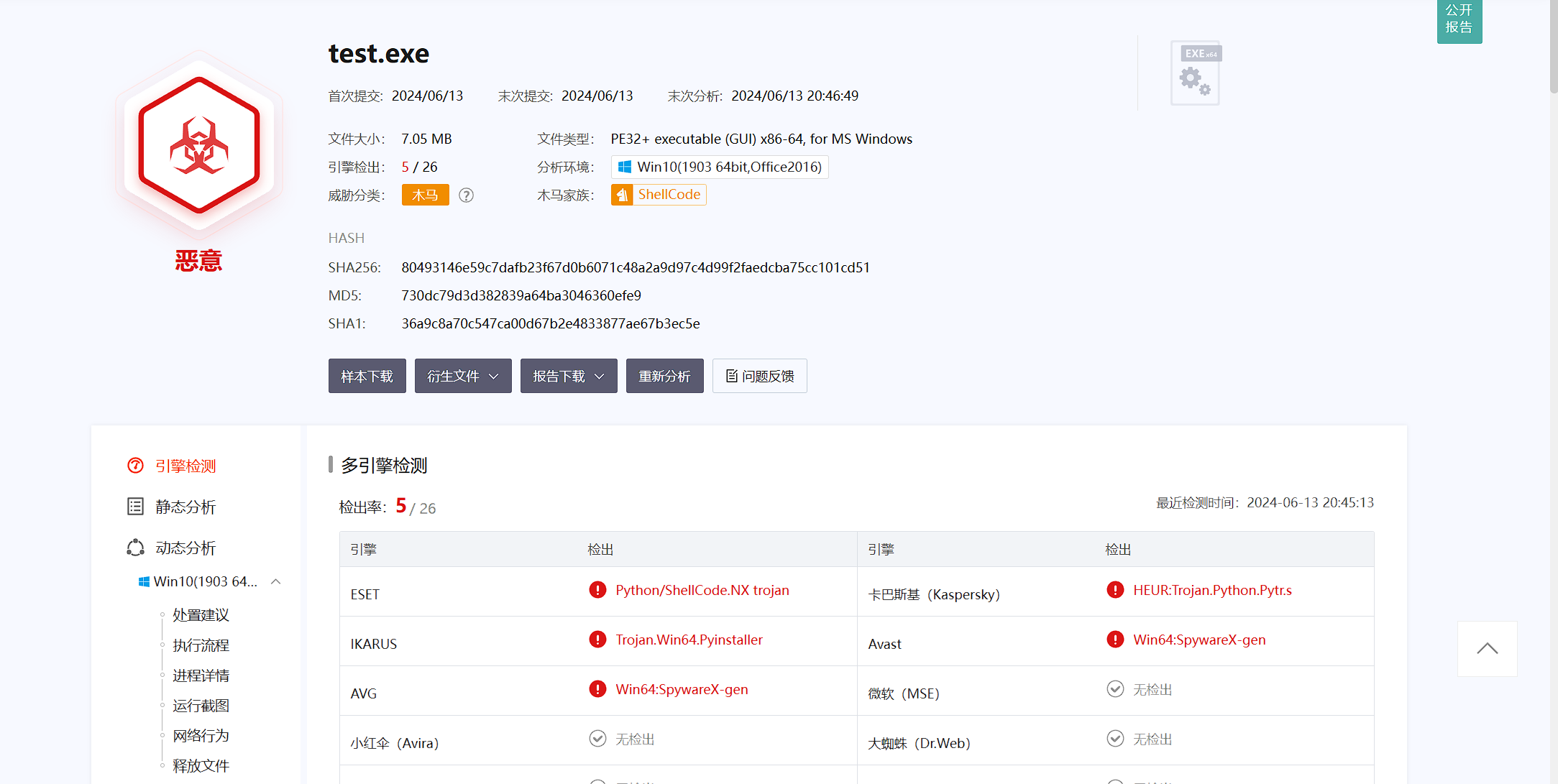Click AVG's Win64:SpywareX-gen detection text
Screen dimensions: 1558x784
point(682,689)
